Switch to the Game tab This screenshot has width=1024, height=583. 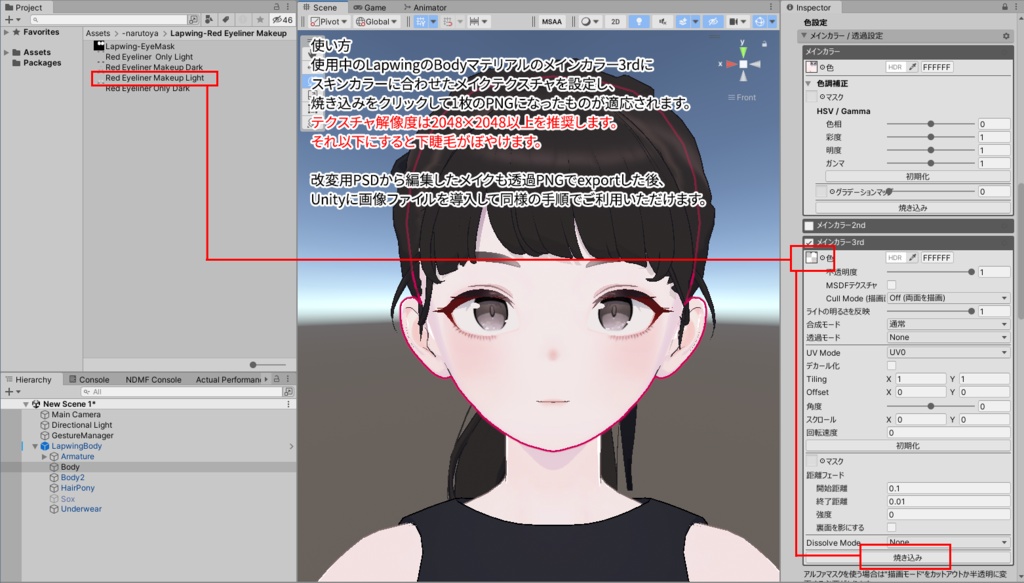[370, 7]
